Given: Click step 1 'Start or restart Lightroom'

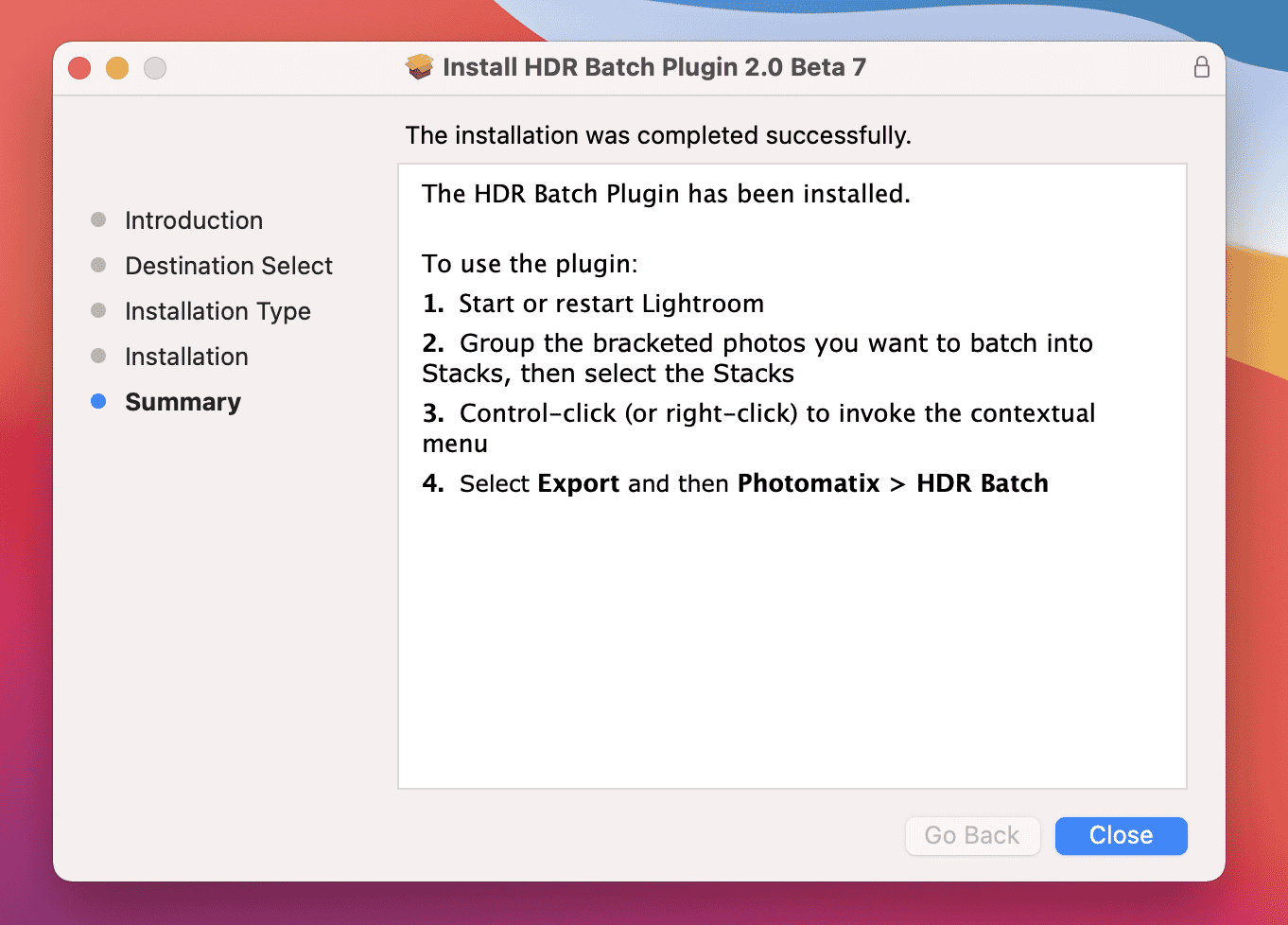Looking at the screenshot, I should (x=593, y=304).
